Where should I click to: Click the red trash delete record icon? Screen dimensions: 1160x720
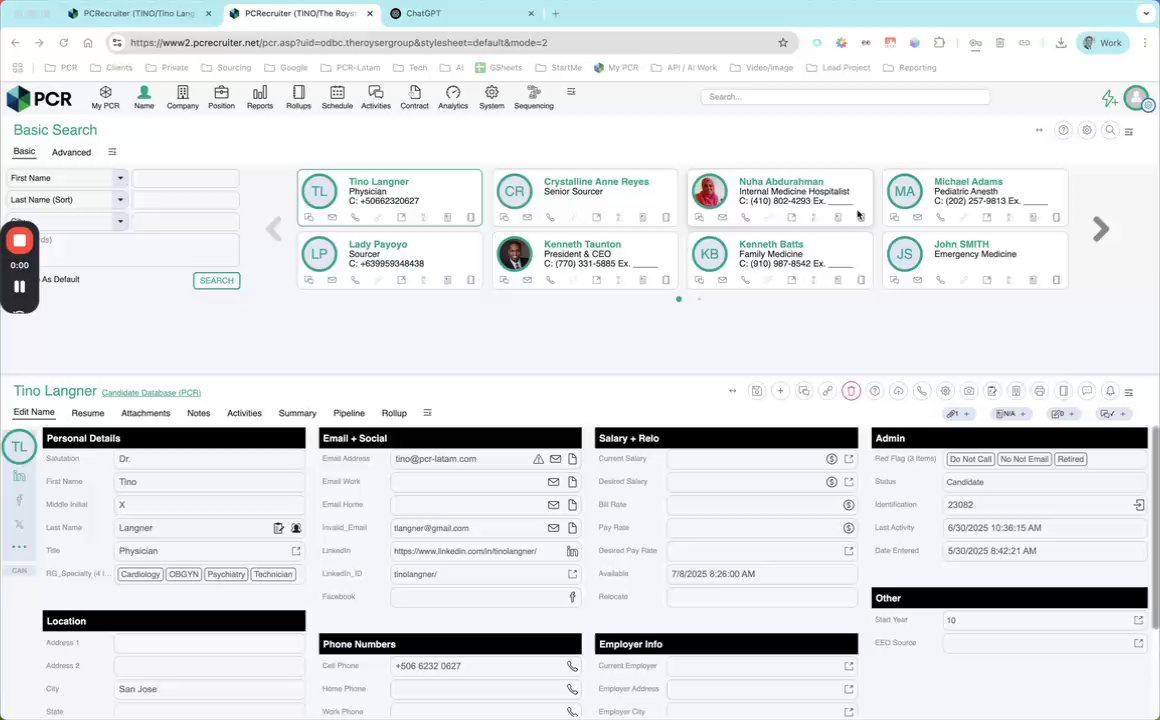coord(851,391)
